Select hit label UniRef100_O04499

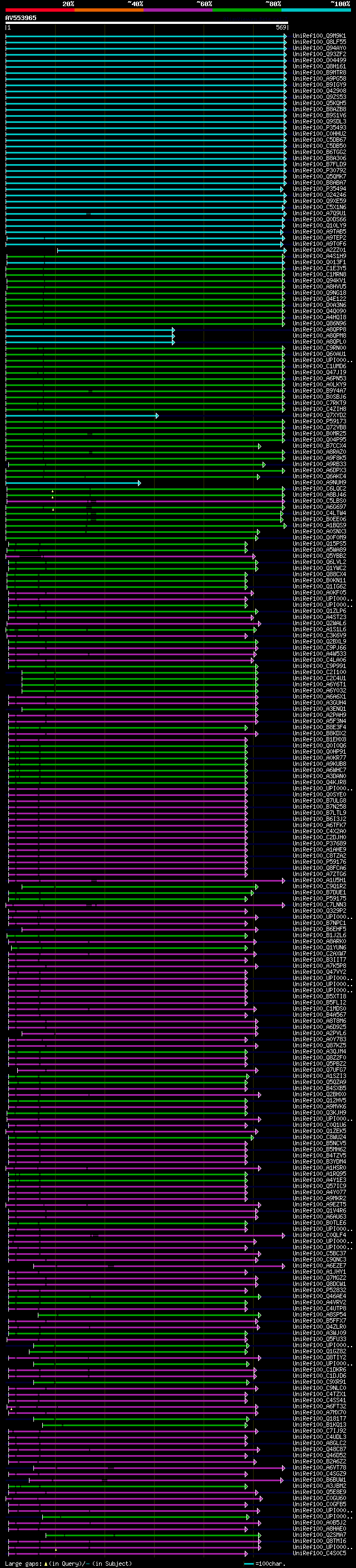(x=319, y=60)
